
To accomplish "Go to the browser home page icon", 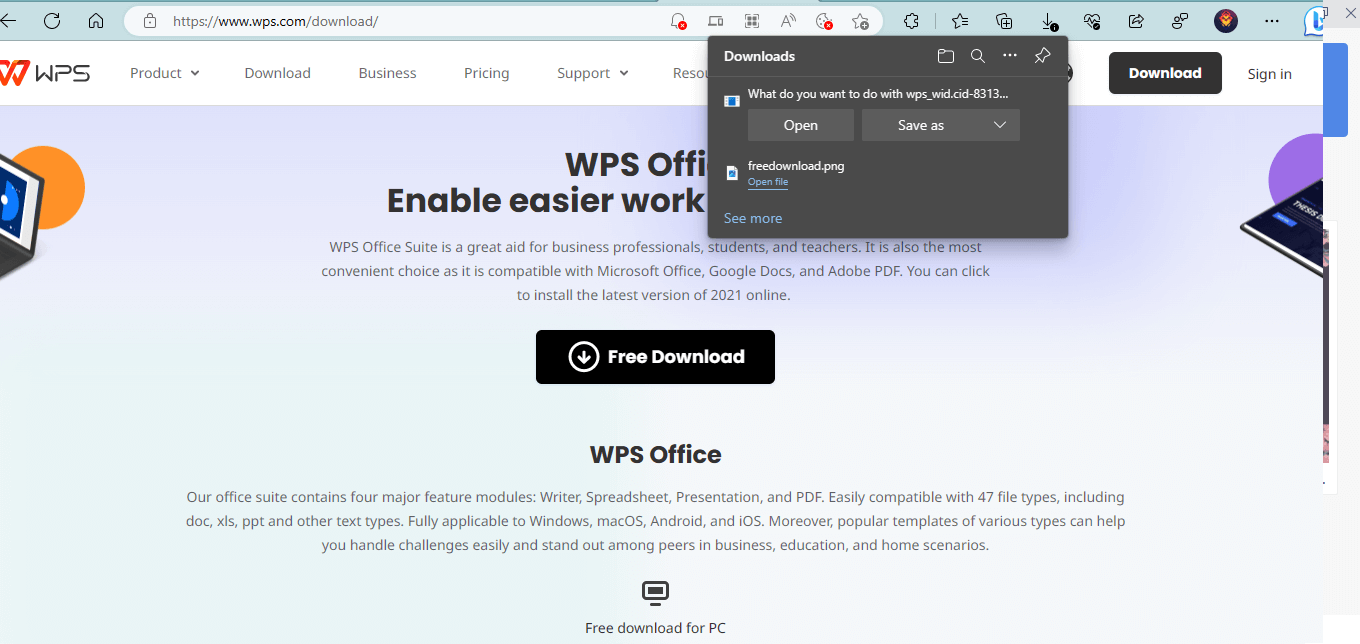I will [x=96, y=20].
